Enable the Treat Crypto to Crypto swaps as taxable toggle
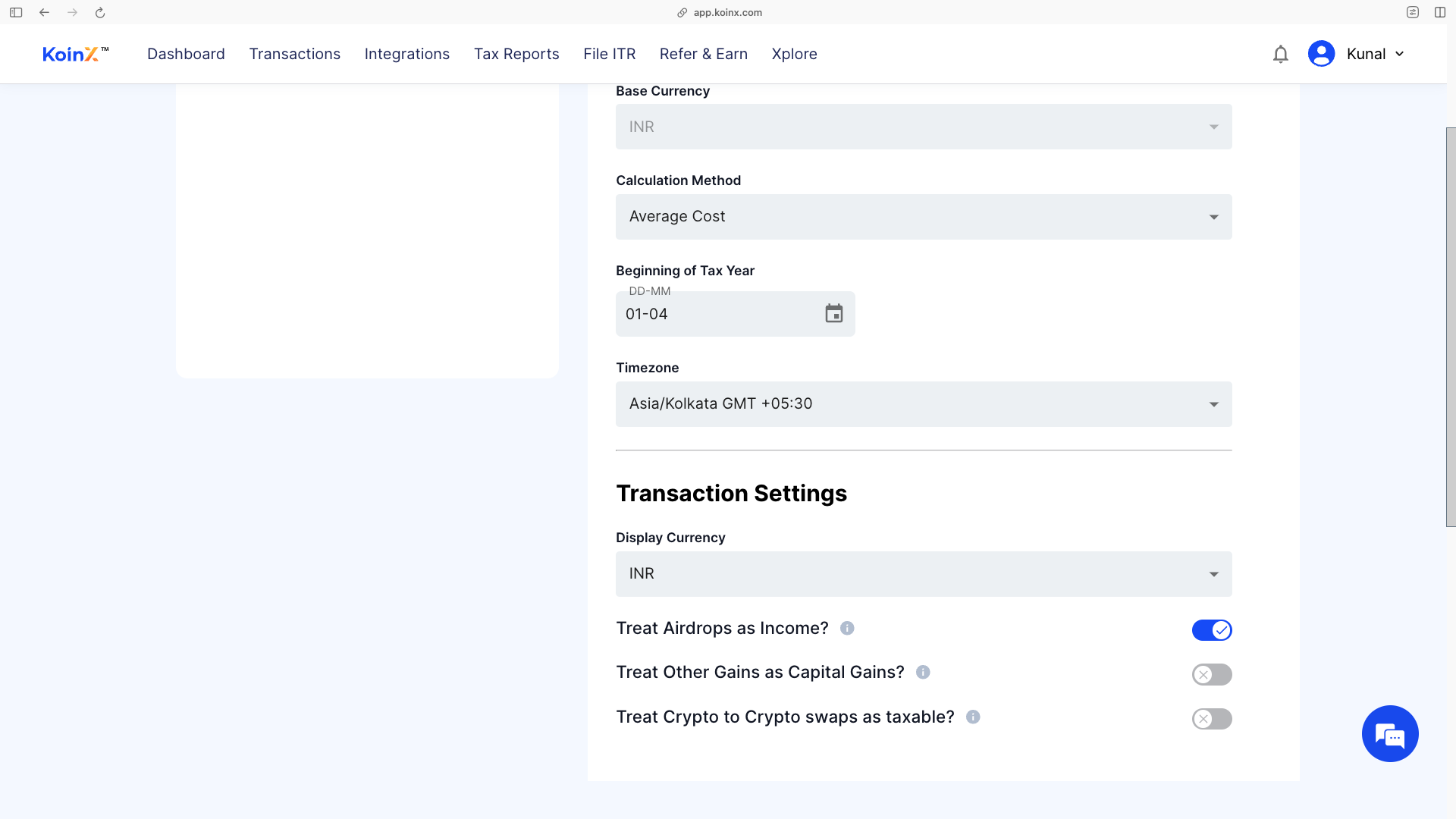 tap(1212, 718)
